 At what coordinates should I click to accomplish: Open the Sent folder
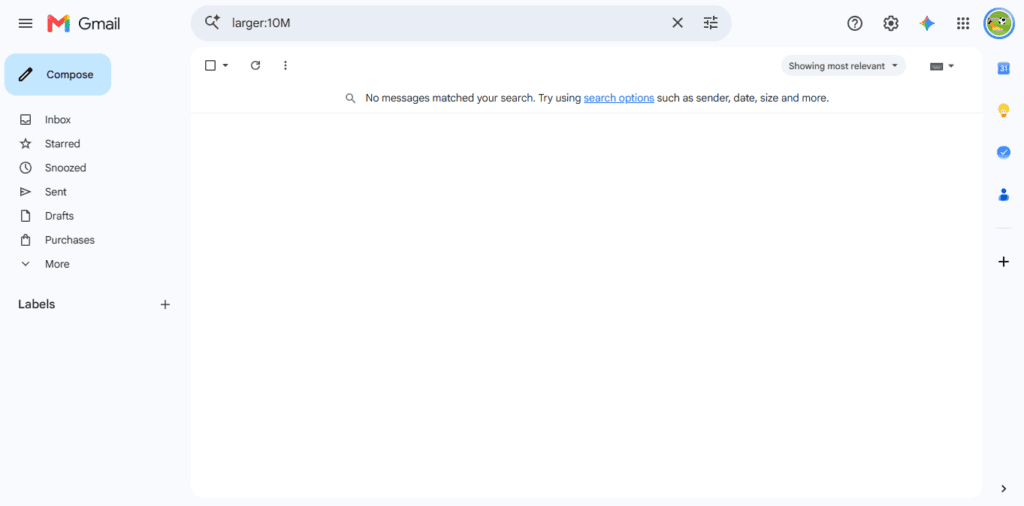56,192
